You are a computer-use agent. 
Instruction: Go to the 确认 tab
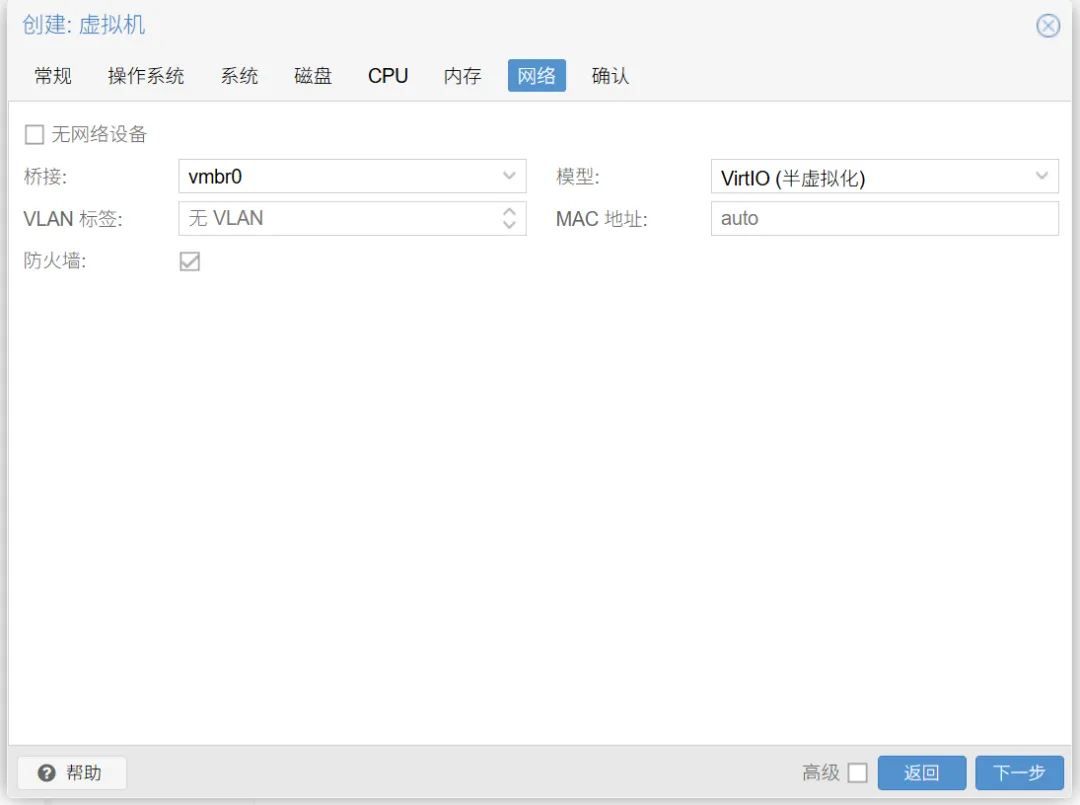click(610, 76)
